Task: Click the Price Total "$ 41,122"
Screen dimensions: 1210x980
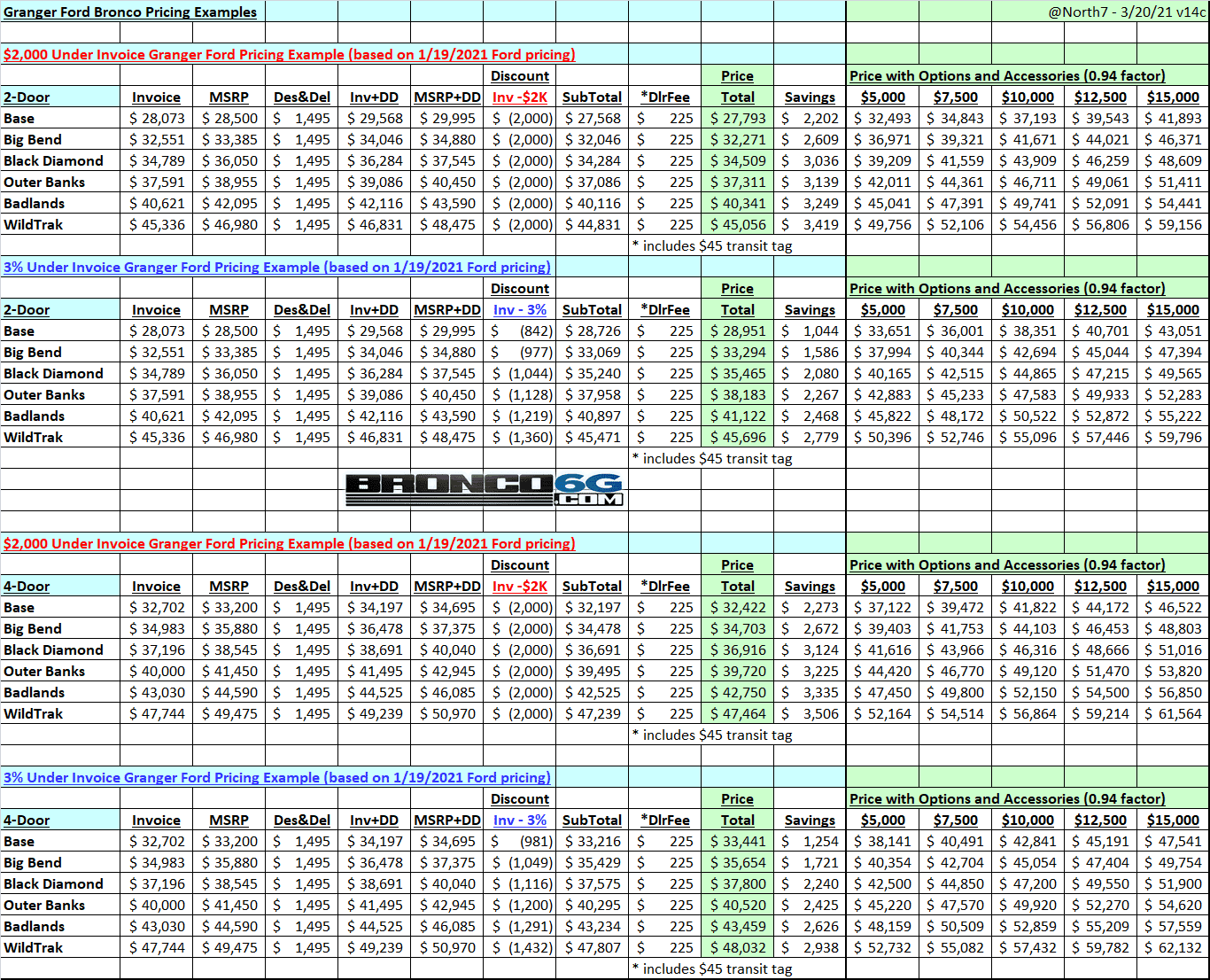Action: pyautogui.click(x=738, y=416)
